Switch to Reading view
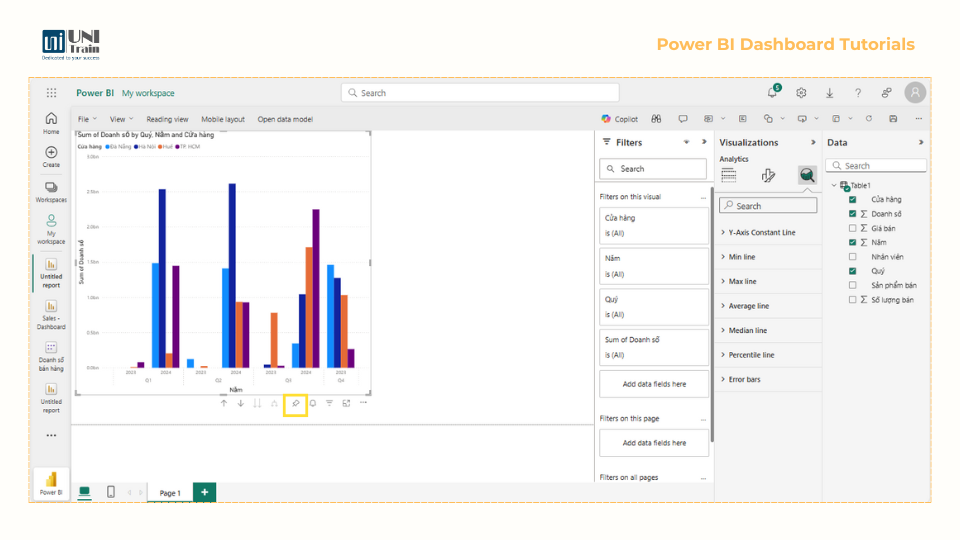Image resolution: width=960 pixels, height=540 pixels. tap(167, 119)
